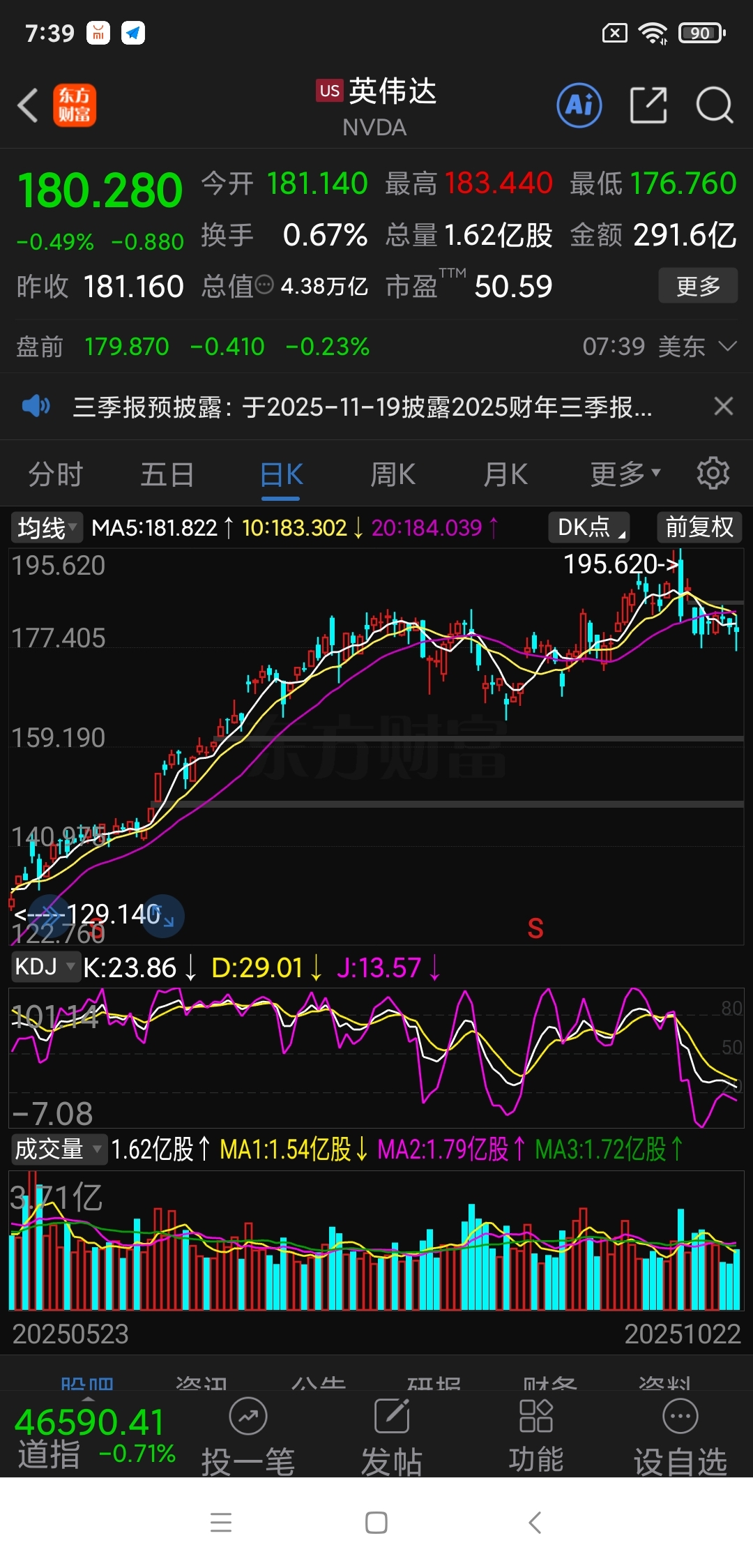Switch to 五日 chart tab
Image resolution: width=753 pixels, height=1568 pixels.
click(x=167, y=475)
